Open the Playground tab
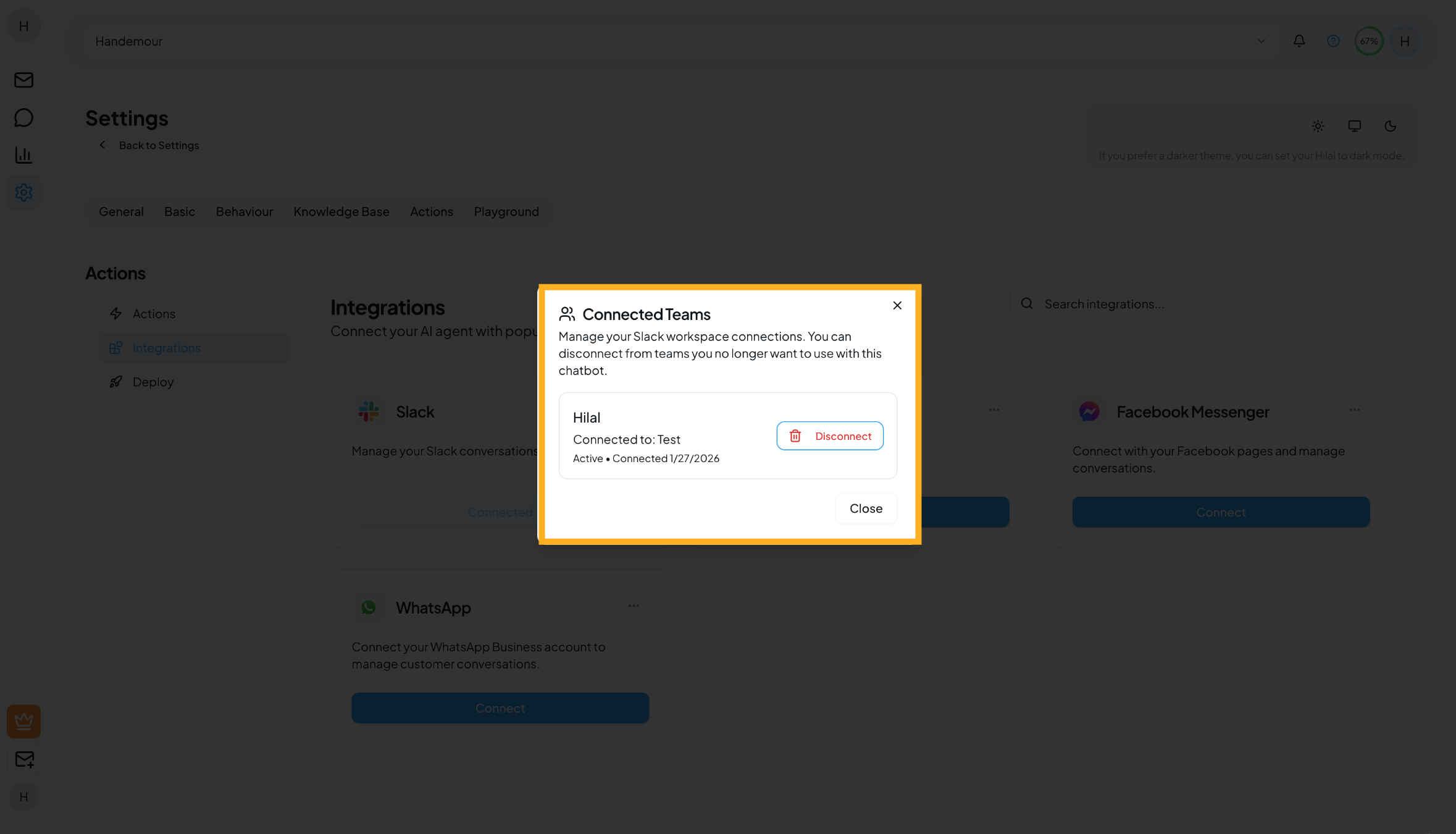 pos(506,211)
